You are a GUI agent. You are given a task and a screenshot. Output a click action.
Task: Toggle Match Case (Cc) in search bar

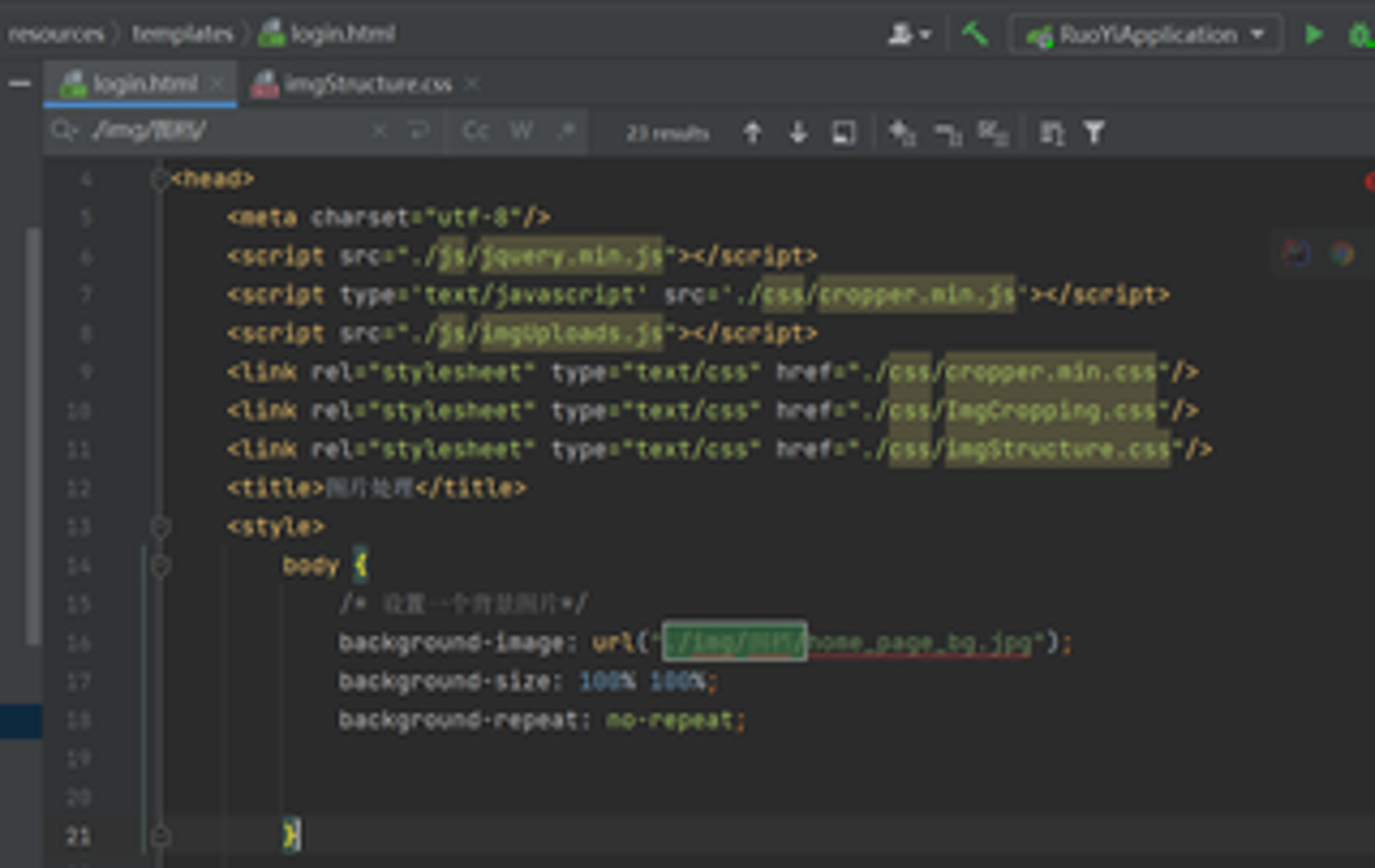coord(476,131)
